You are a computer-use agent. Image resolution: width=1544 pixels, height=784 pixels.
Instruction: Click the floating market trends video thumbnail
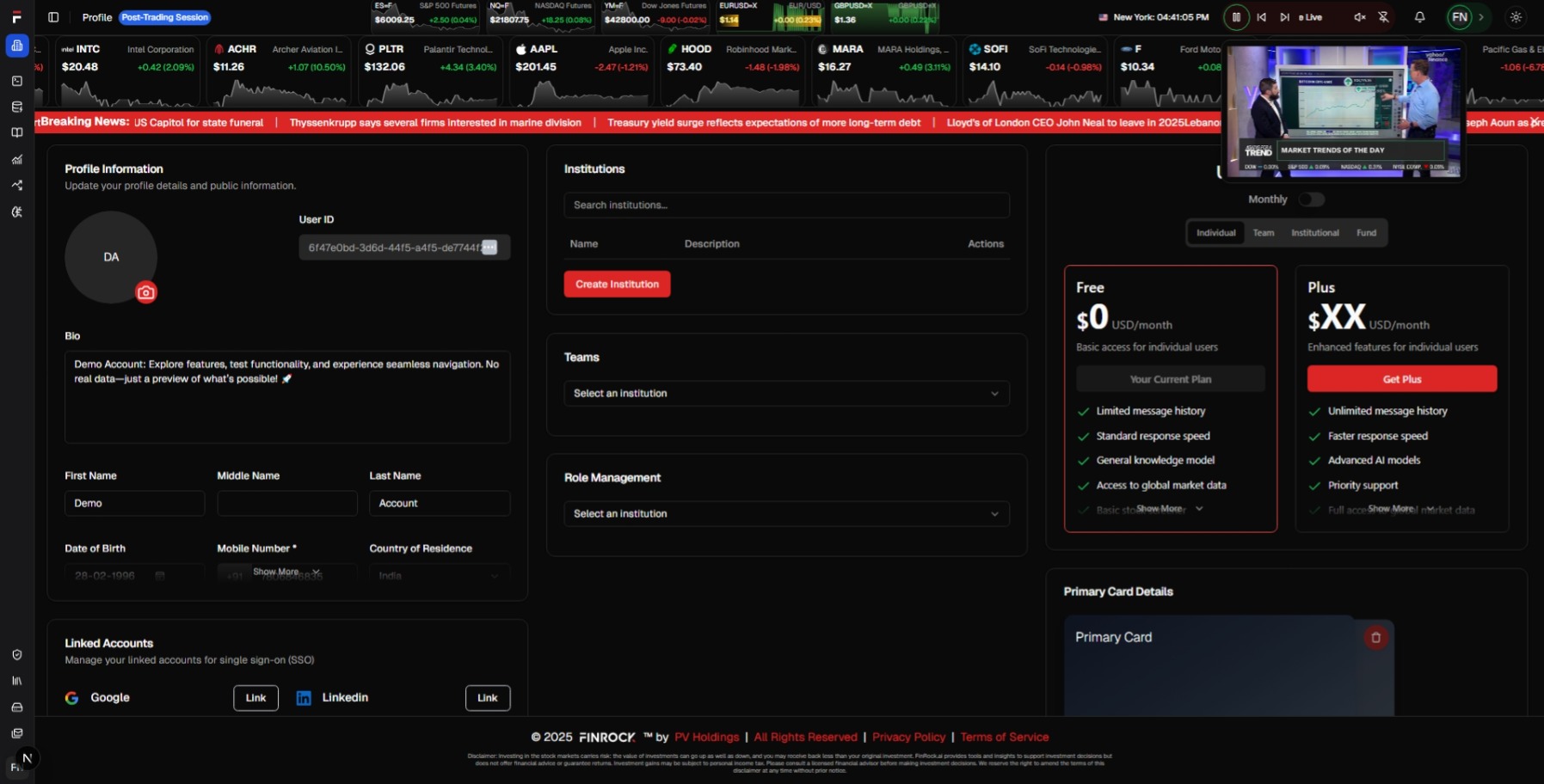pyautogui.click(x=1344, y=112)
